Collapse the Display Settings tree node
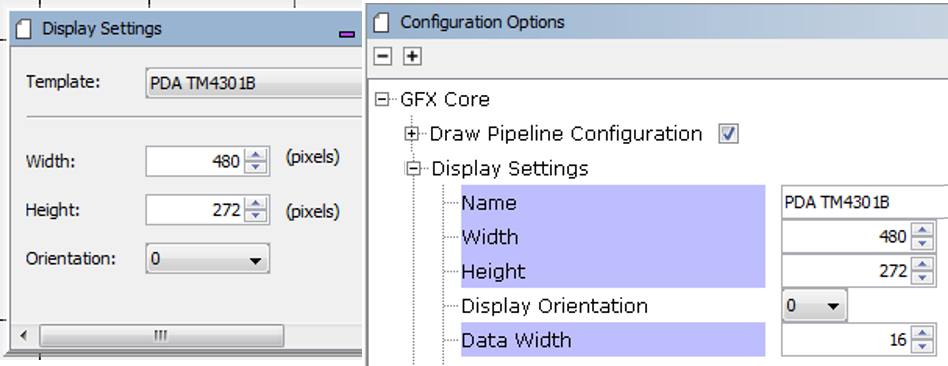 [x=414, y=168]
